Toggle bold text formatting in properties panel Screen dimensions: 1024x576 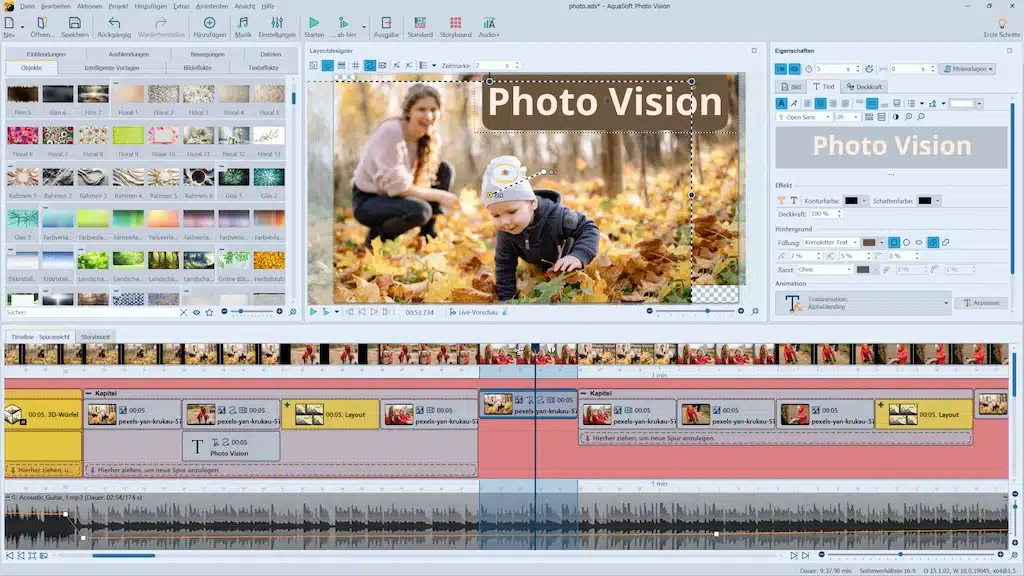(780, 103)
